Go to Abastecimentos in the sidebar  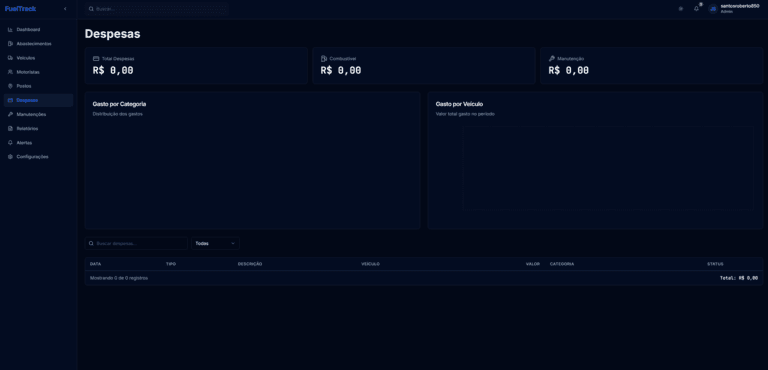click(38, 44)
